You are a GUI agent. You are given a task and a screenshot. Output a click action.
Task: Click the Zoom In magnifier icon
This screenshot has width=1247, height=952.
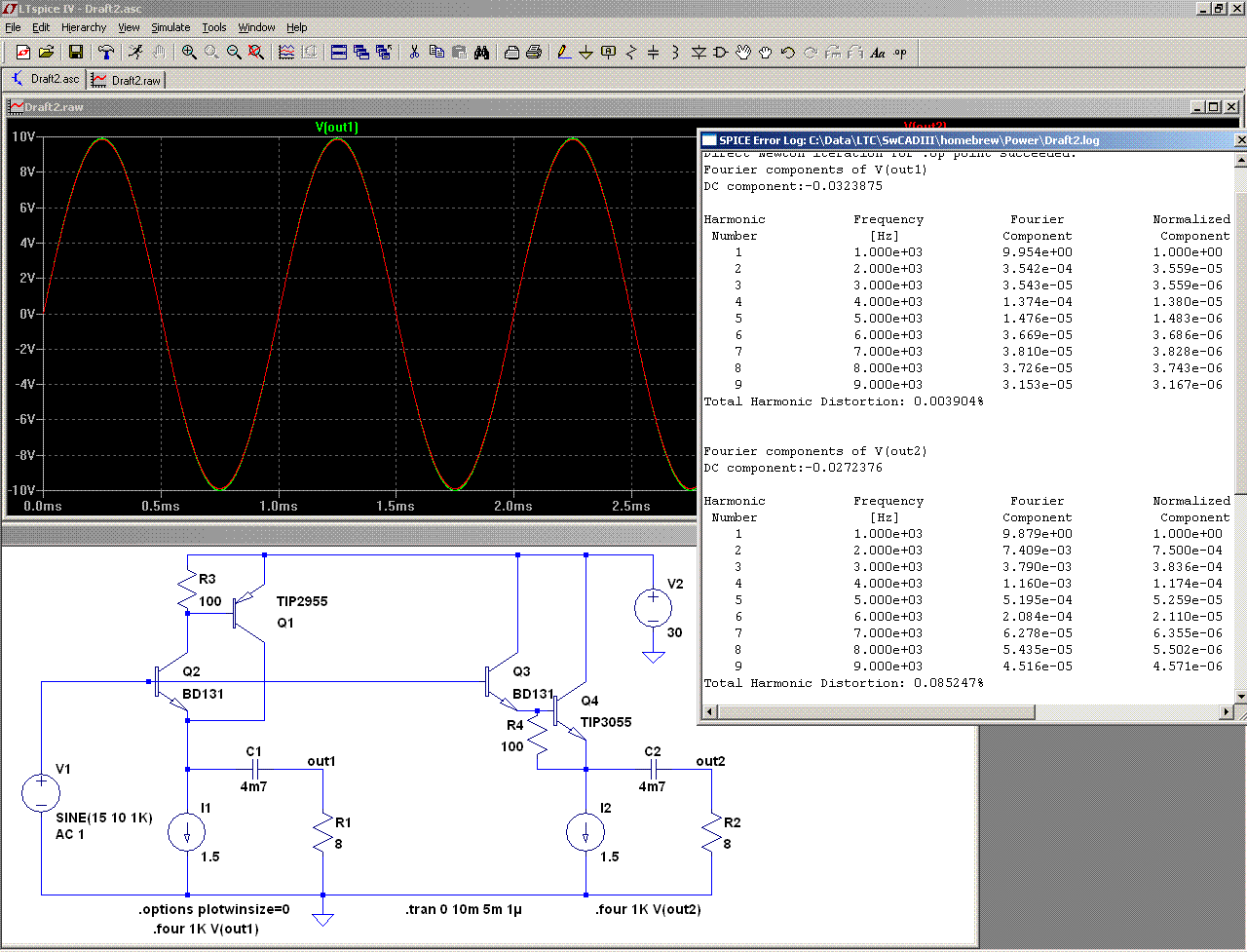pyautogui.click(x=189, y=53)
